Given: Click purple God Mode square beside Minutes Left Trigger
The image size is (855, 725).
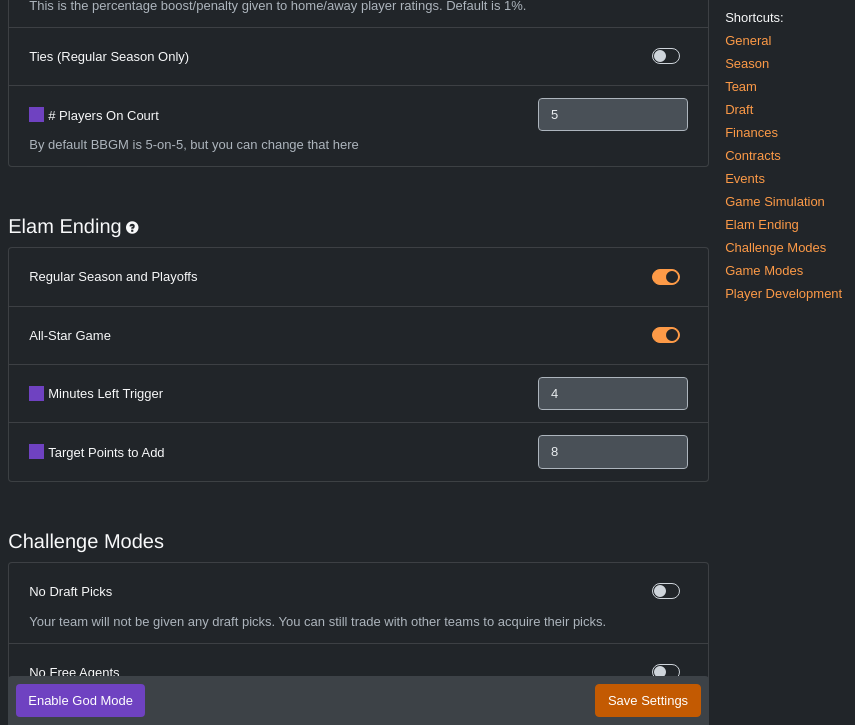Looking at the screenshot, I should tap(37, 394).
